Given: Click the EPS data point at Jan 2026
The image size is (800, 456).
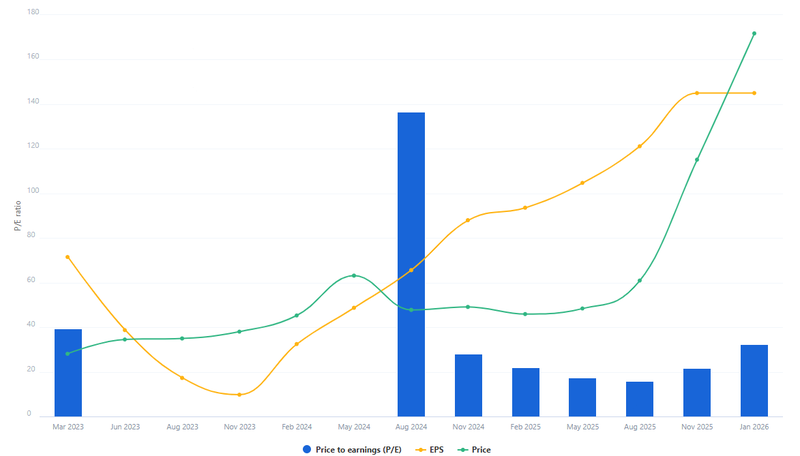Looking at the screenshot, I should tap(754, 93).
